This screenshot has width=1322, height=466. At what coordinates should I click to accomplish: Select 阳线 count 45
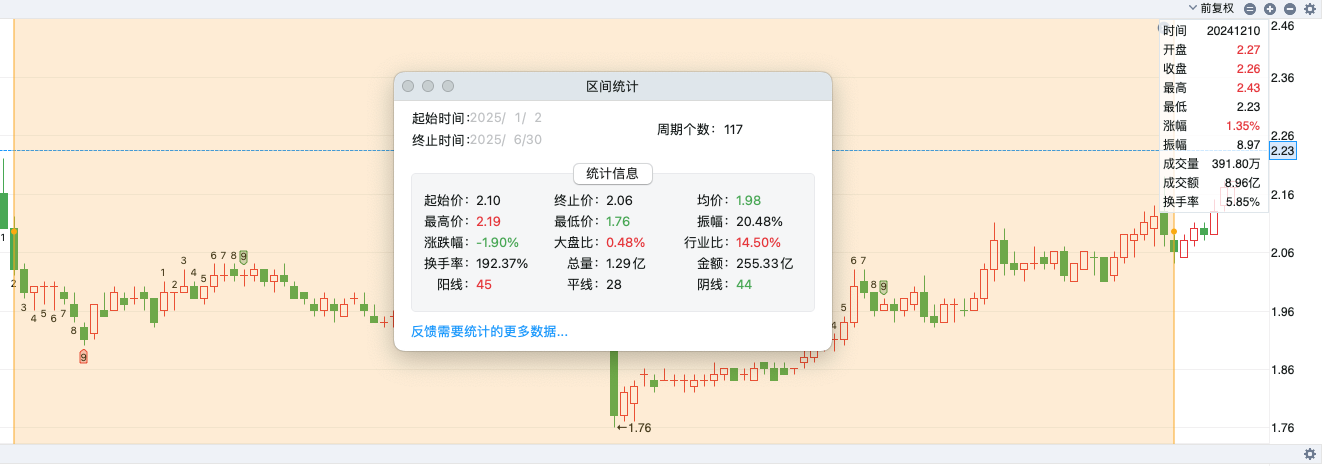[484, 284]
